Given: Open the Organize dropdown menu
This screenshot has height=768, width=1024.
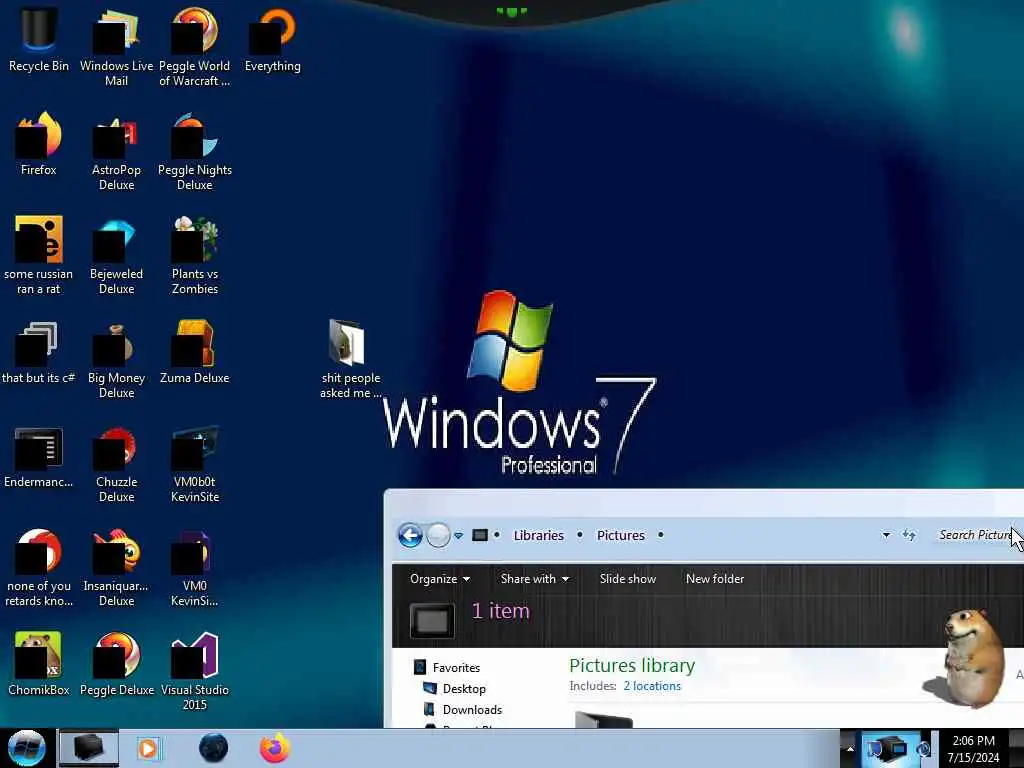Looking at the screenshot, I should (440, 579).
